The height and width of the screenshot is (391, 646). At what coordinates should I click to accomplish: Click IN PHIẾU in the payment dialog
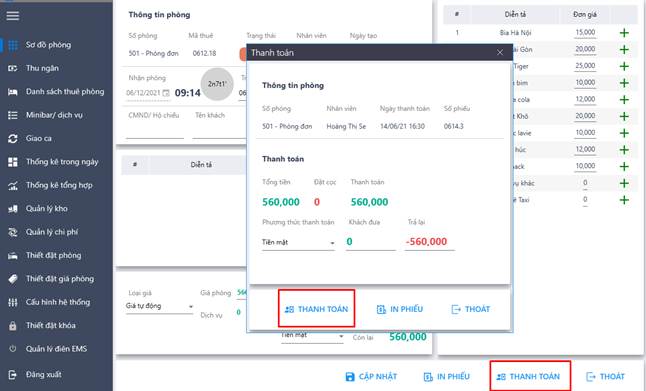tap(400, 309)
